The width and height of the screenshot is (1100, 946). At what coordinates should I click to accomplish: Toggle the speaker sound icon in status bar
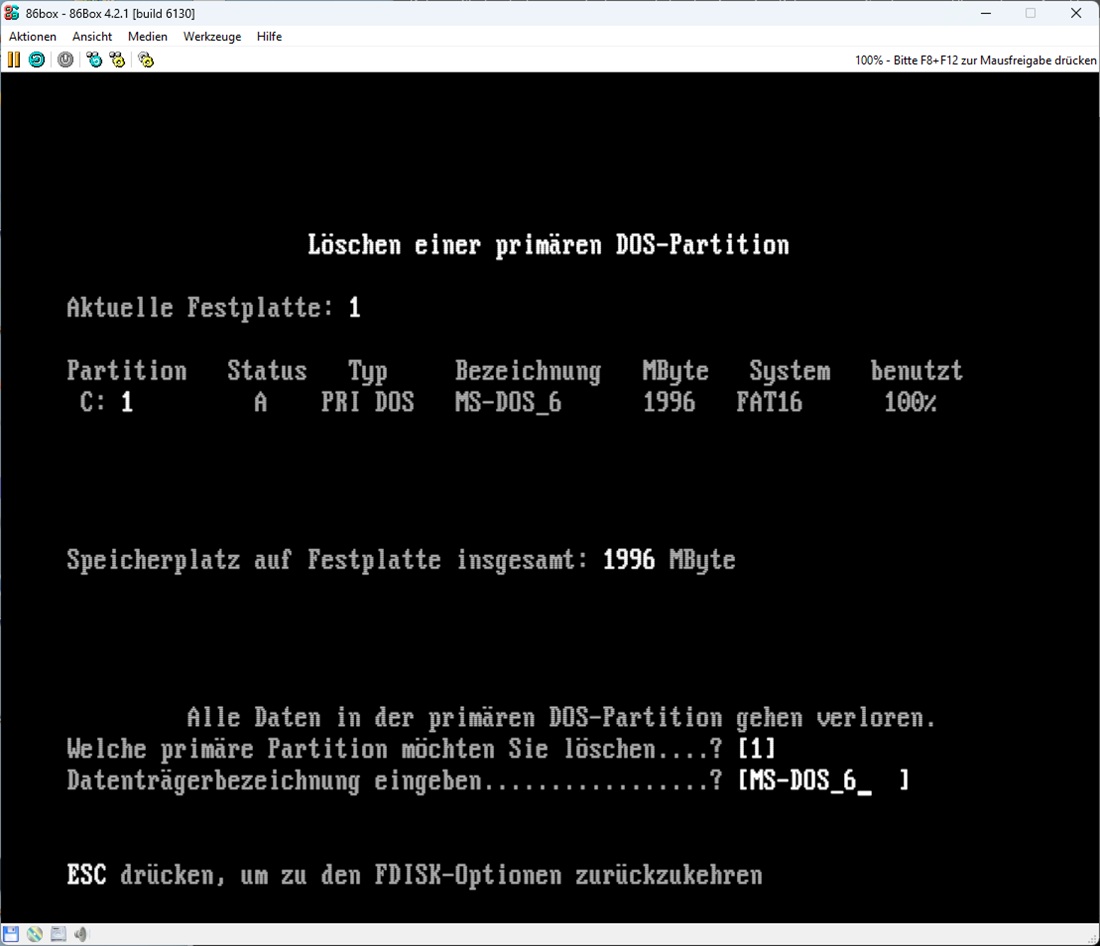81,934
